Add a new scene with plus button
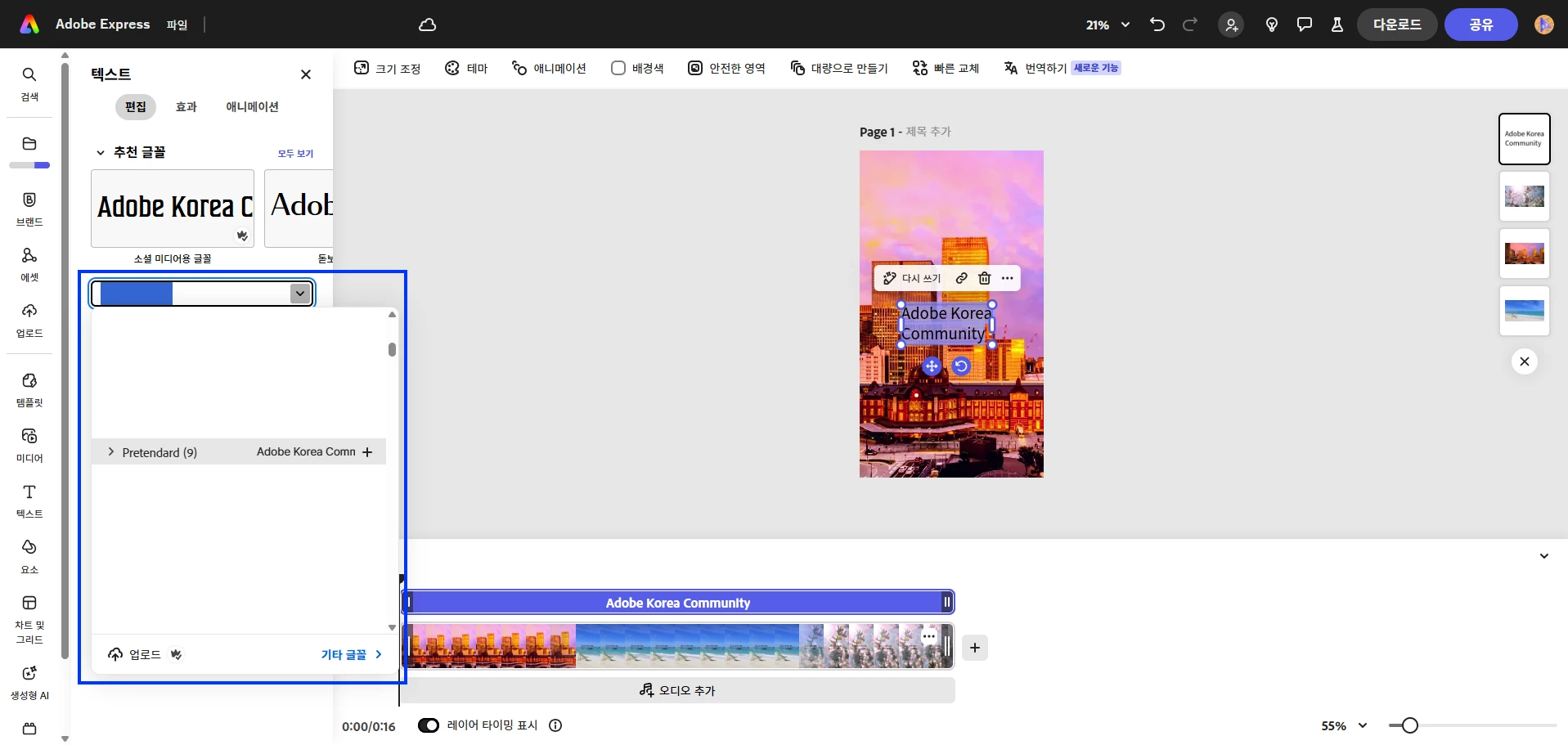 pos(974,648)
